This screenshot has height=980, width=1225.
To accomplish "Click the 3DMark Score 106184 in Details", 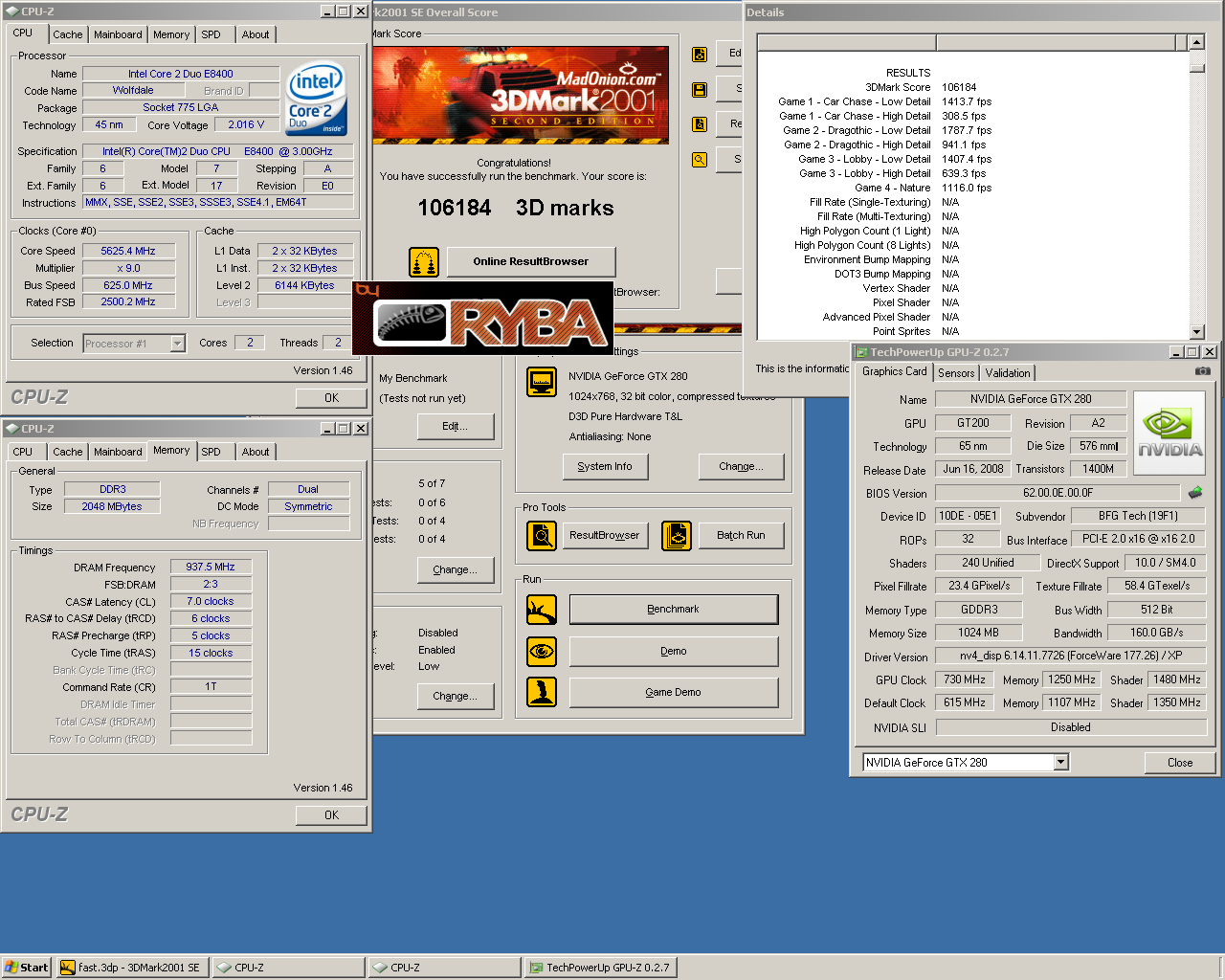I will [x=959, y=87].
